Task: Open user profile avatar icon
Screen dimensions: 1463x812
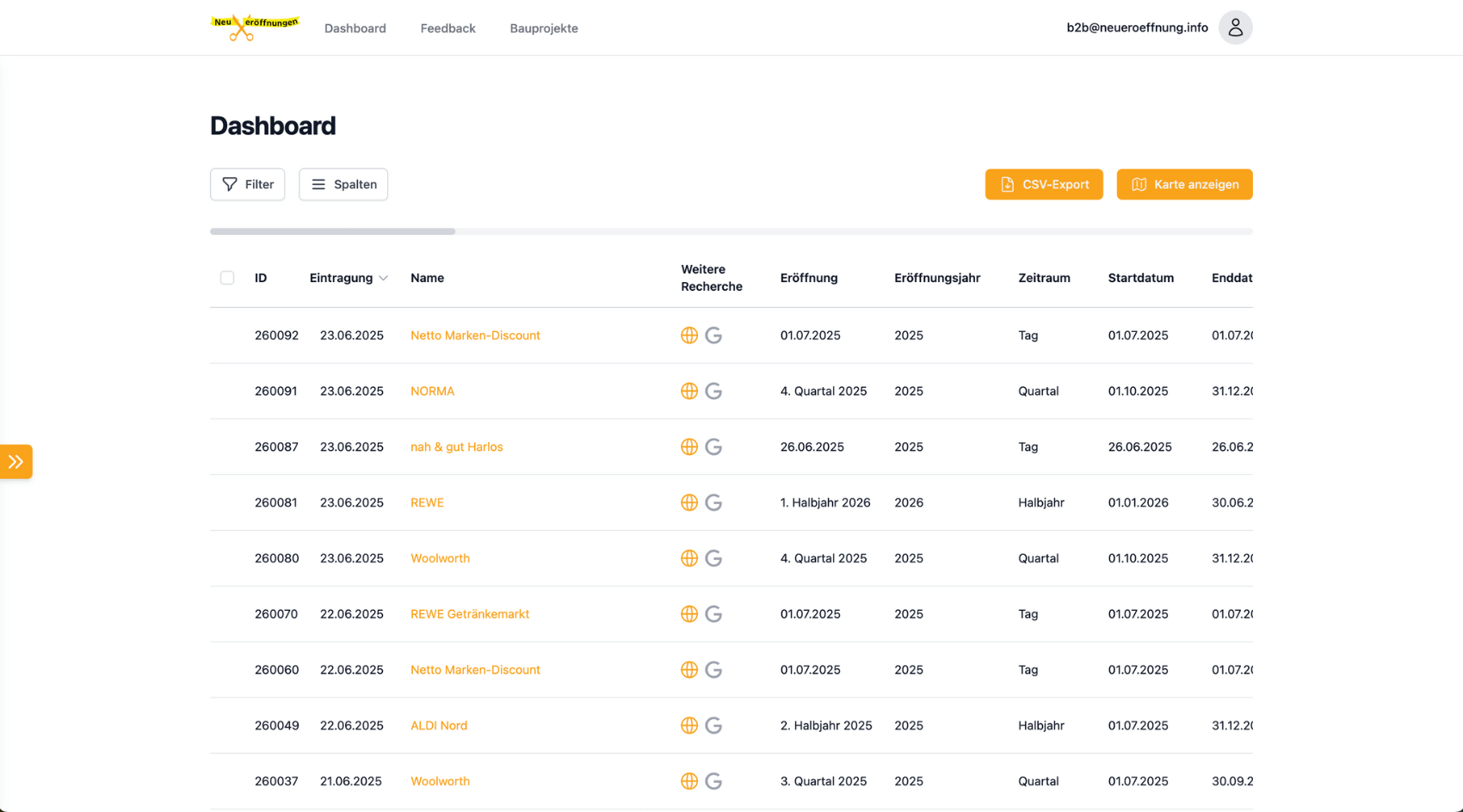Action: coord(1235,28)
